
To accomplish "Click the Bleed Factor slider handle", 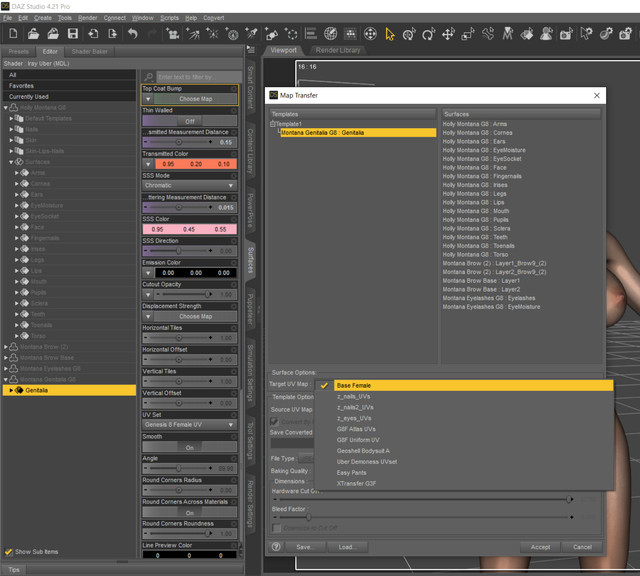I will (x=309, y=517).
